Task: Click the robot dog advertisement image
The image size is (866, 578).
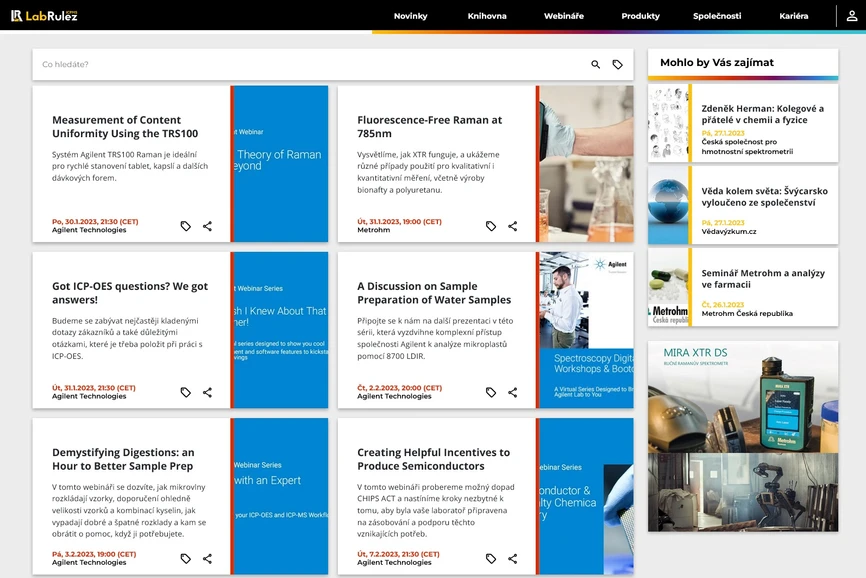Action: tap(743, 492)
